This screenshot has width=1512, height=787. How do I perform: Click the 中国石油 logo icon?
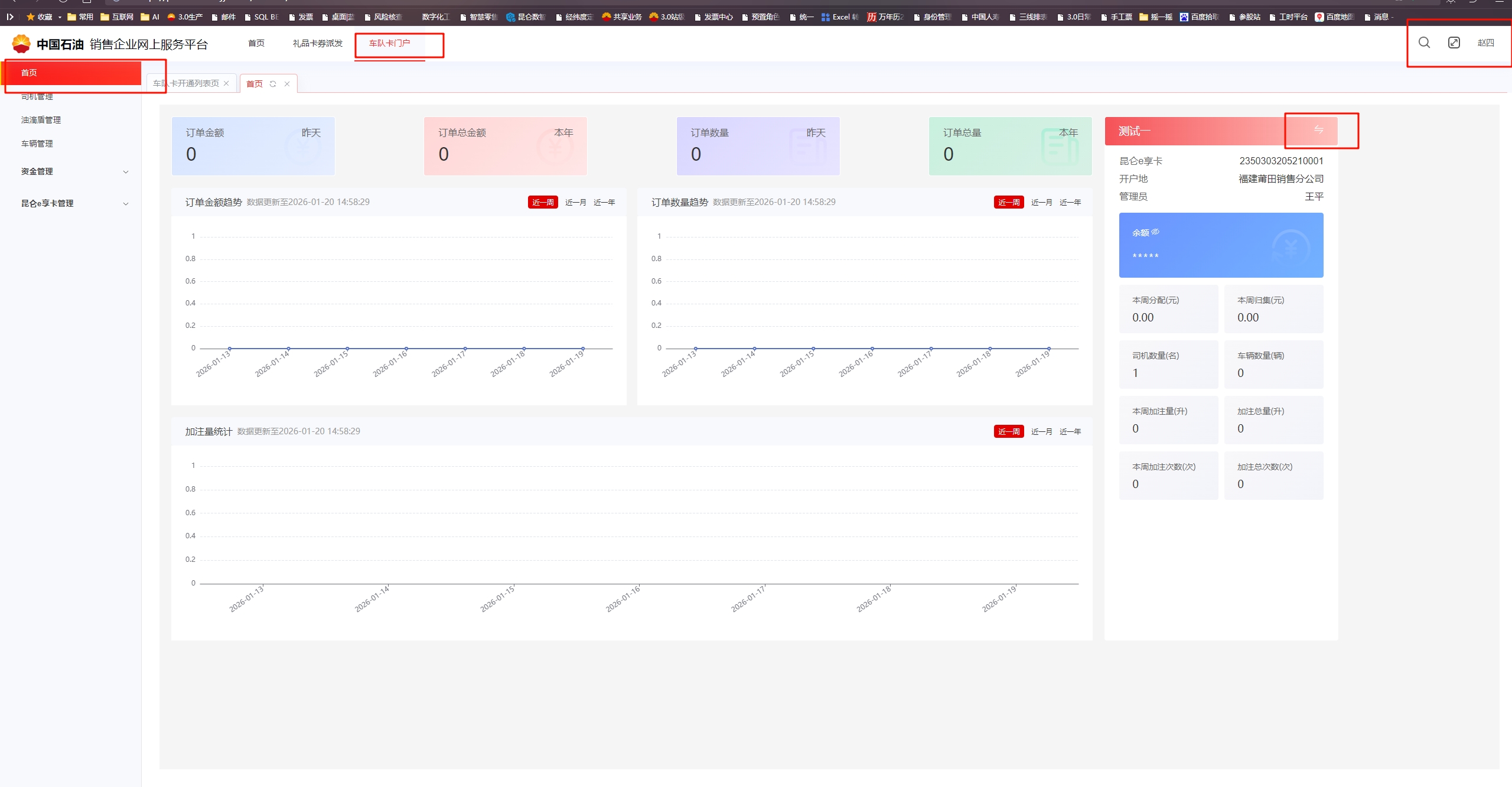21,44
